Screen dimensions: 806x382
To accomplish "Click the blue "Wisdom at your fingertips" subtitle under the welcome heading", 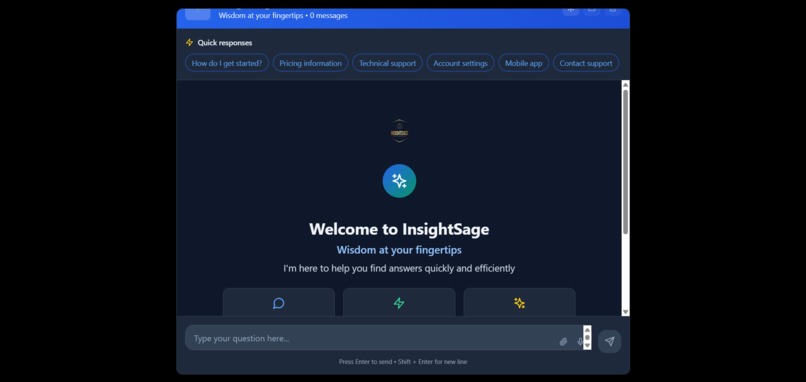I will tap(399, 250).
